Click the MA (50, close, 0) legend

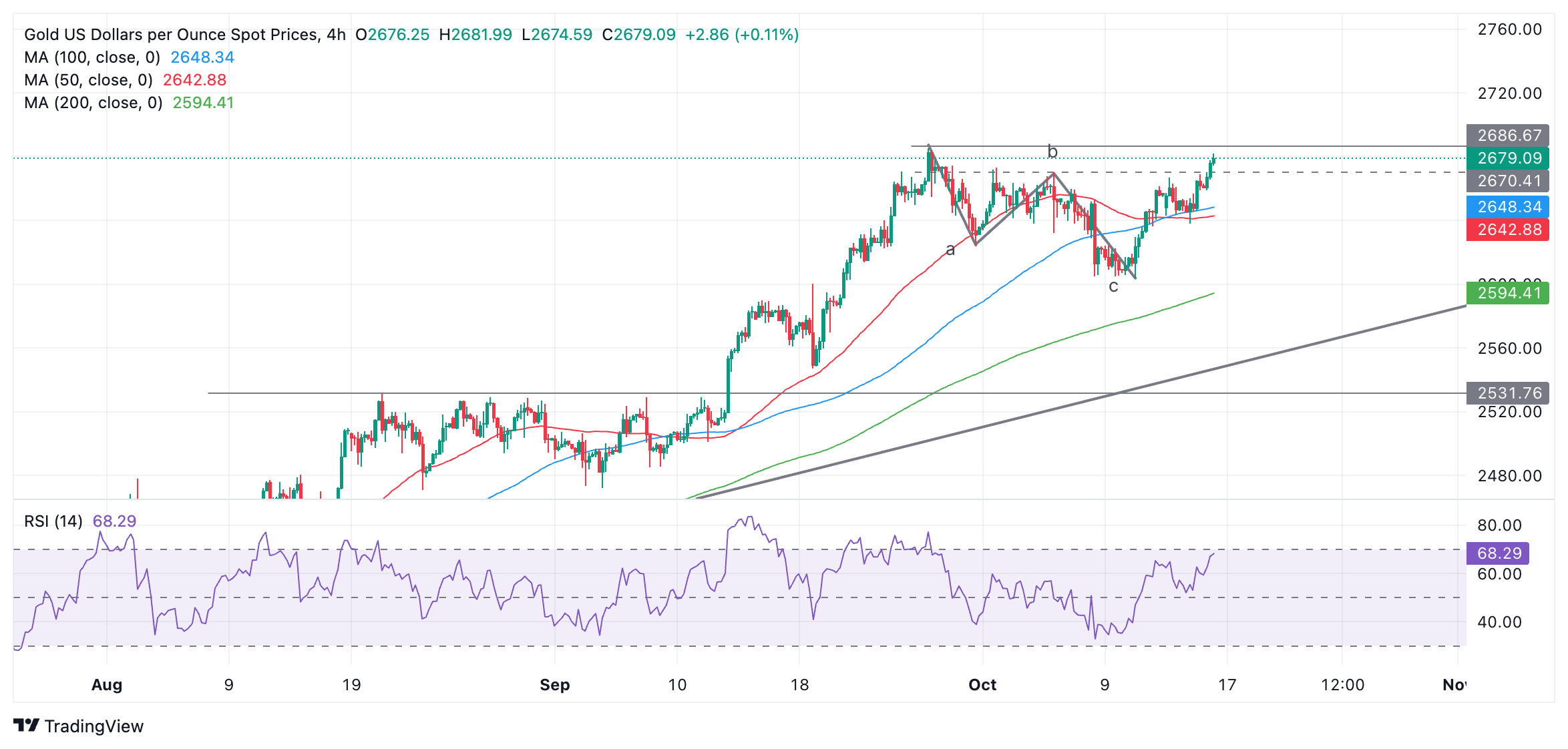click(x=88, y=80)
